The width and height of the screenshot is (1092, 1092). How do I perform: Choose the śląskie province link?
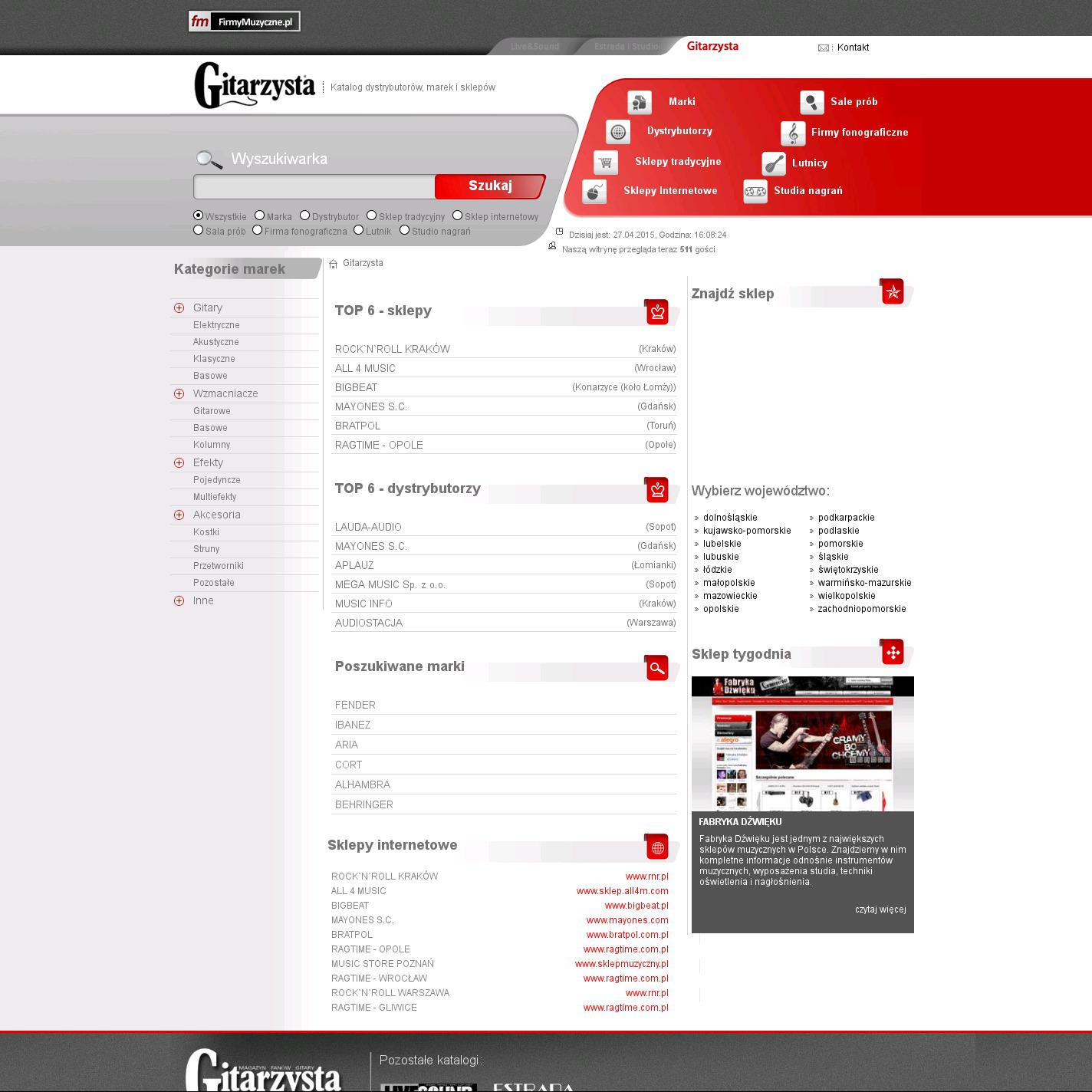pyautogui.click(x=833, y=557)
